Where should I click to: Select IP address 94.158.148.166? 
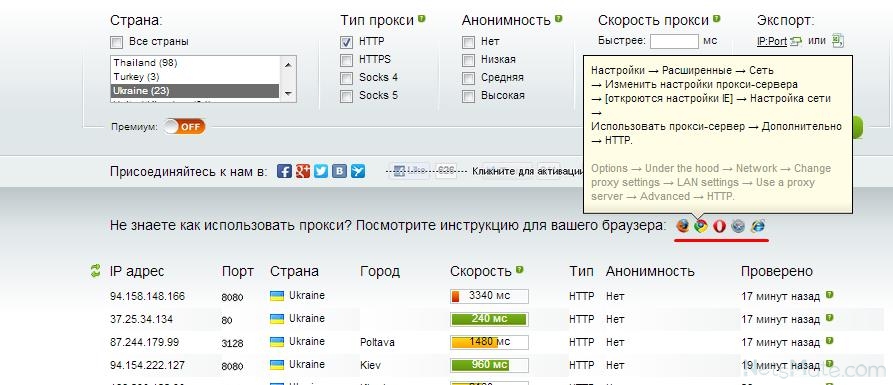148,296
